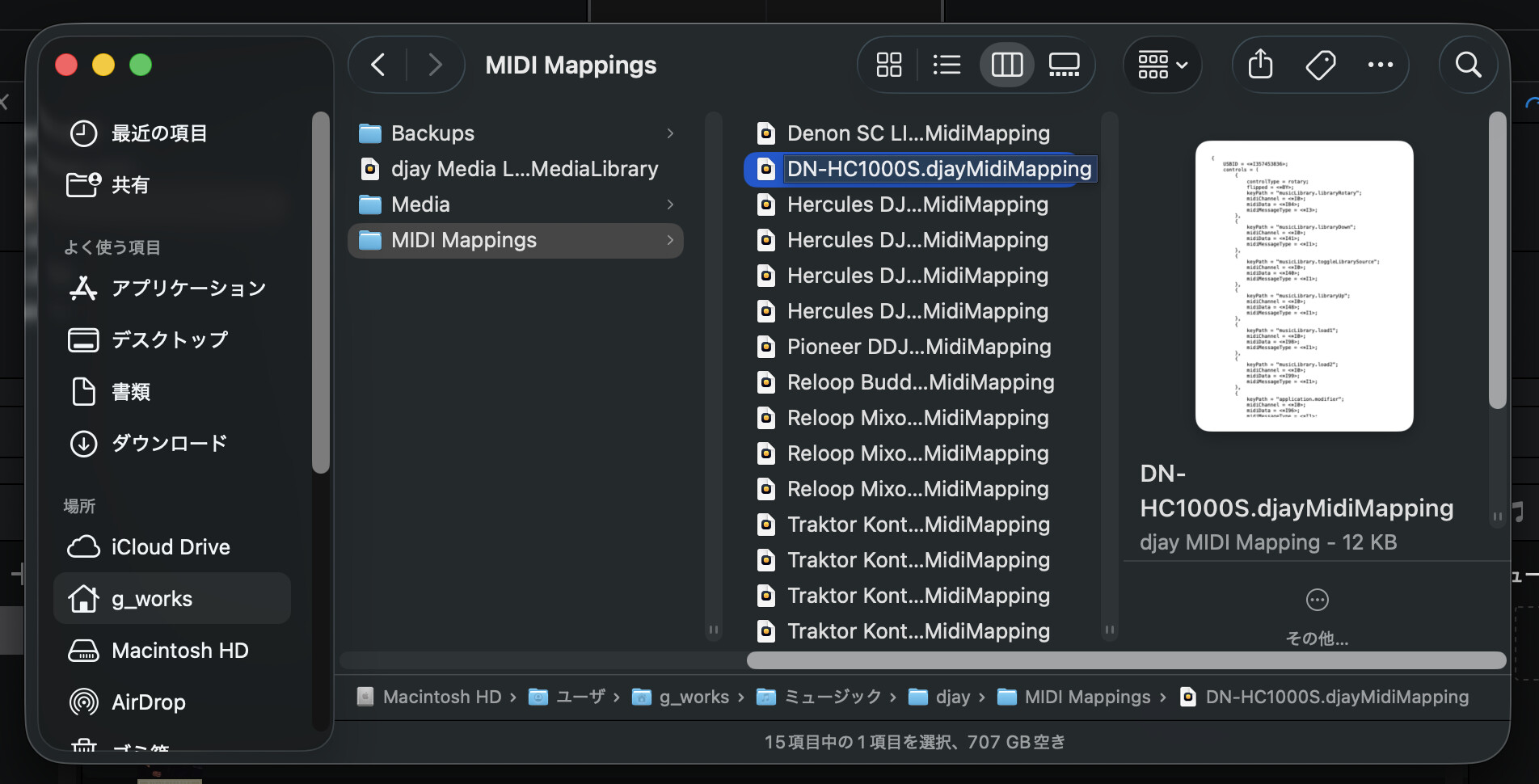
Task: Go forward with the right chevron
Action: (435, 65)
